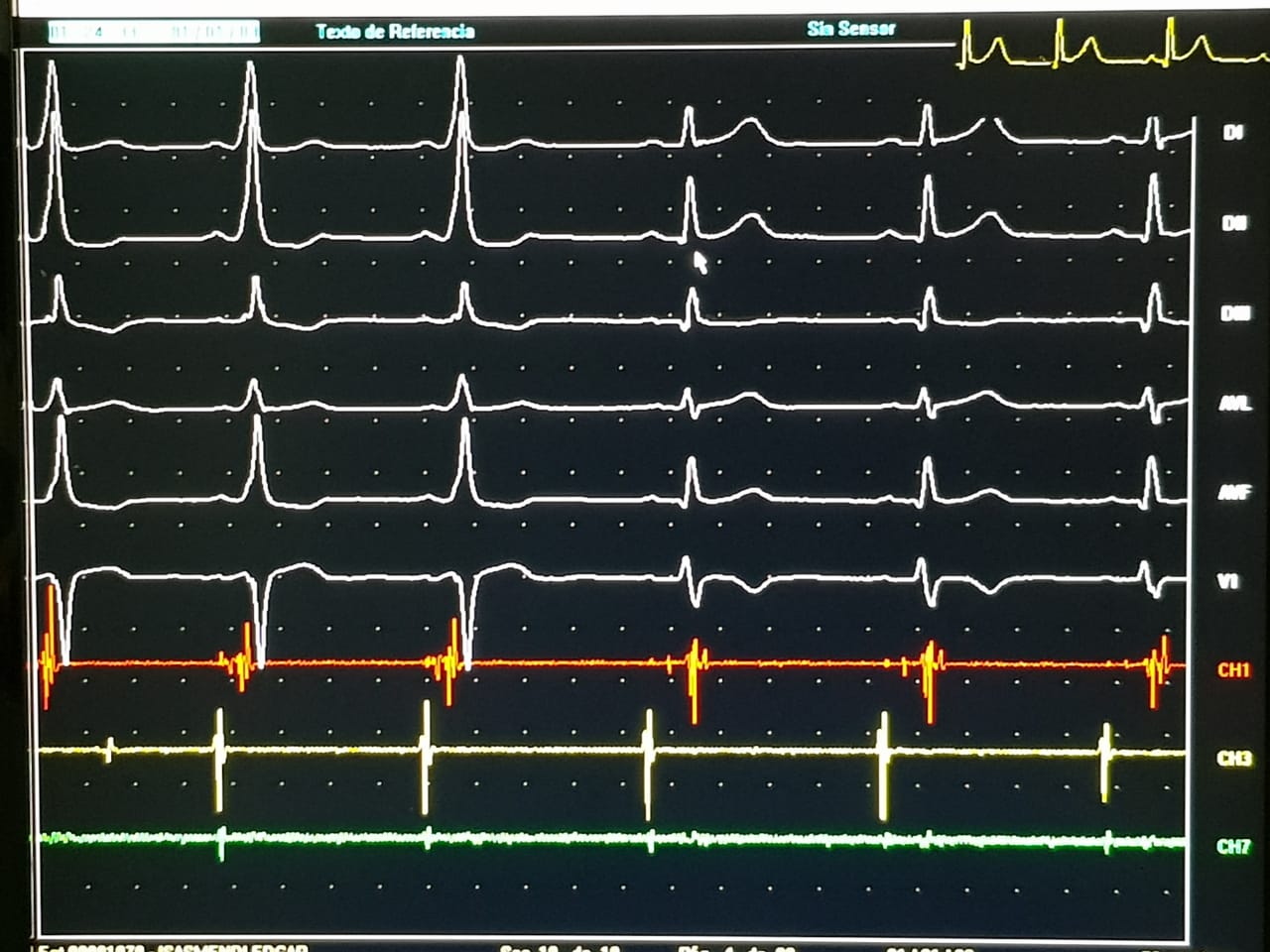Select the AVL lead channel label

pos(1234,404)
